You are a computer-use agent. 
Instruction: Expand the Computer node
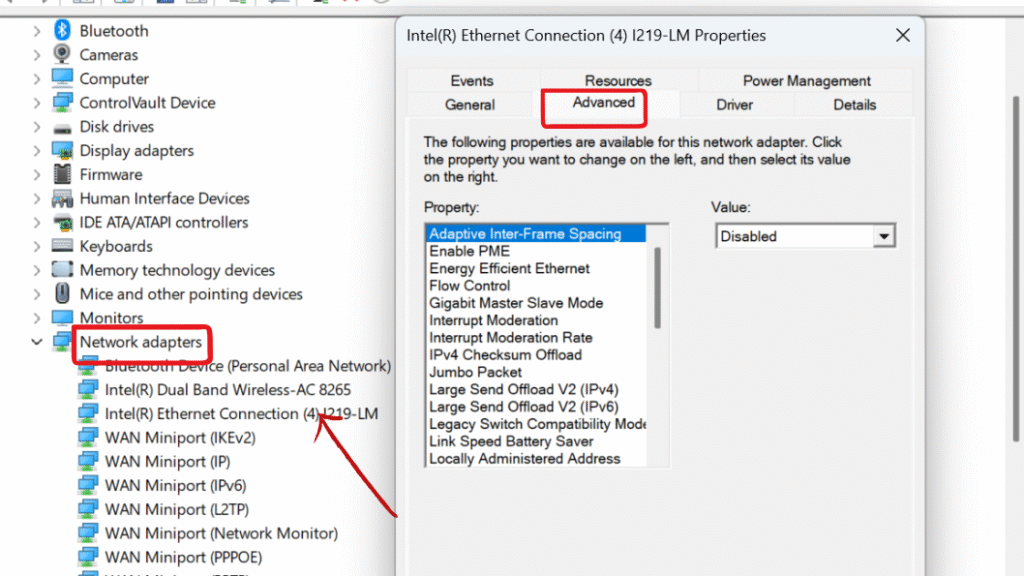coord(37,78)
